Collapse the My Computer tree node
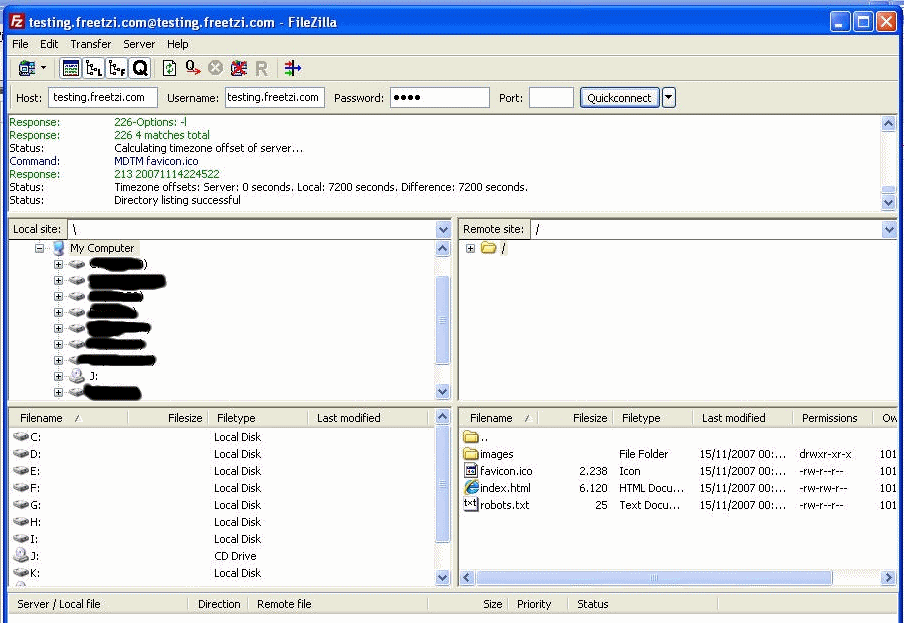Viewport: 904px width, 623px height. tap(39, 248)
